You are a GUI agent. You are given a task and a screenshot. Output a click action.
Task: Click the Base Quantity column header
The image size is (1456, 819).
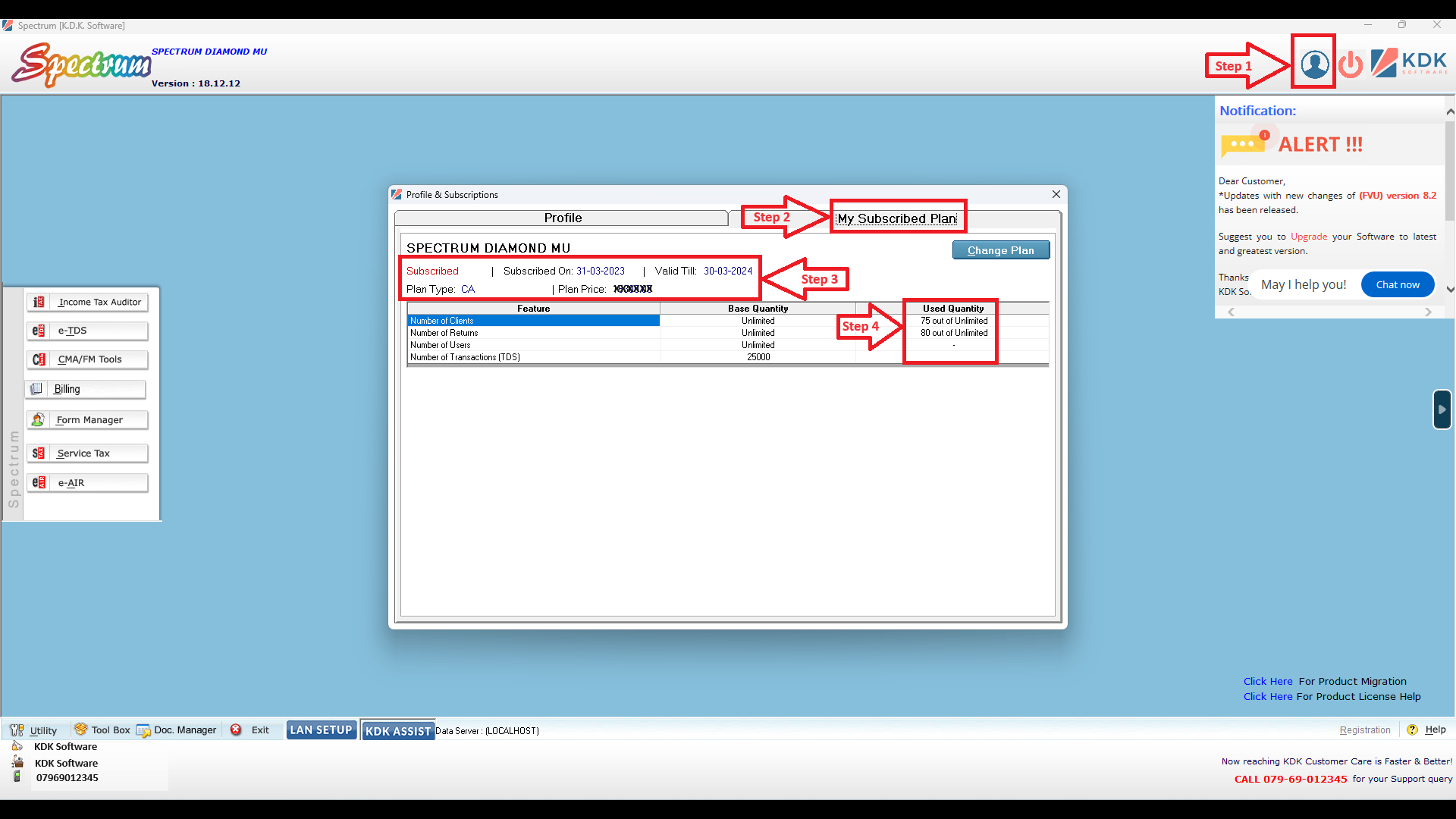(x=758, y=309)
